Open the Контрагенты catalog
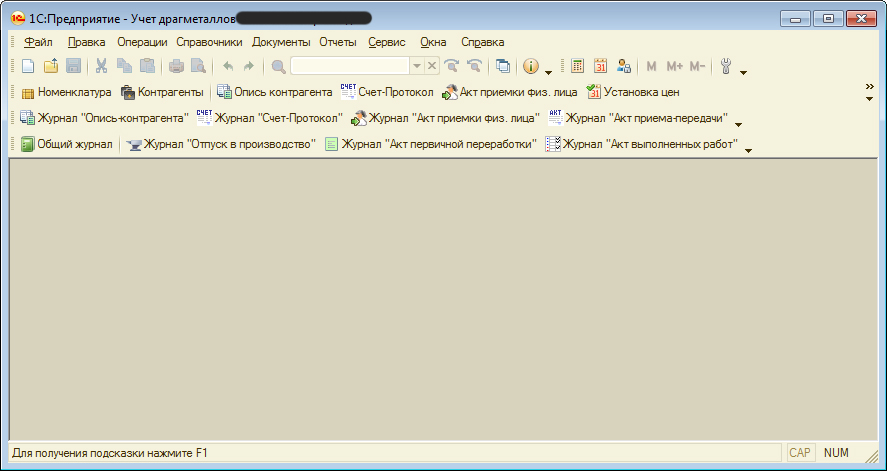The width and height of the screenshot is (887, 471). click(x=162, y=92)
